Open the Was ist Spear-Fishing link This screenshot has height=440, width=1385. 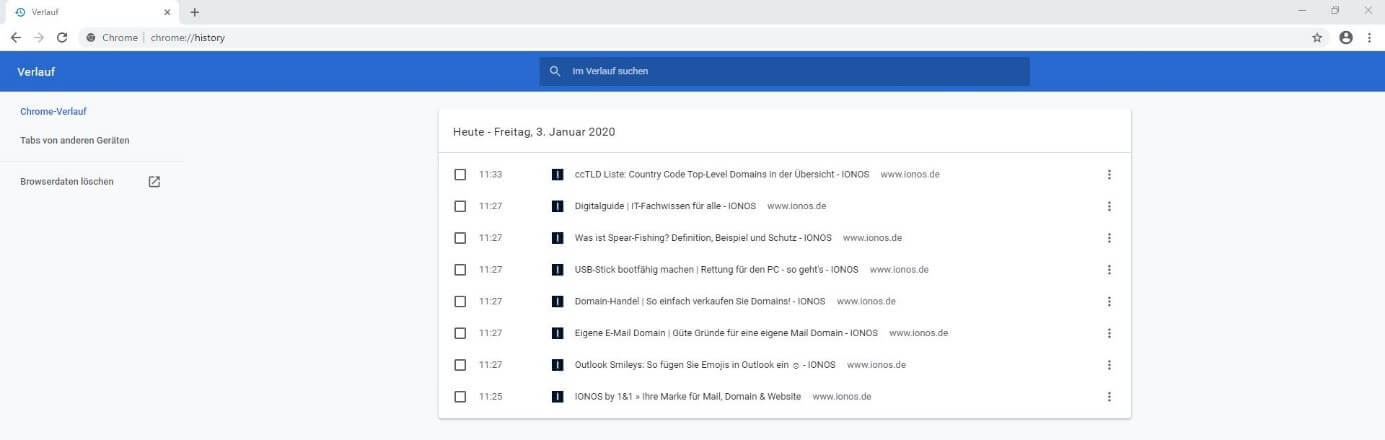click(703, 238)
